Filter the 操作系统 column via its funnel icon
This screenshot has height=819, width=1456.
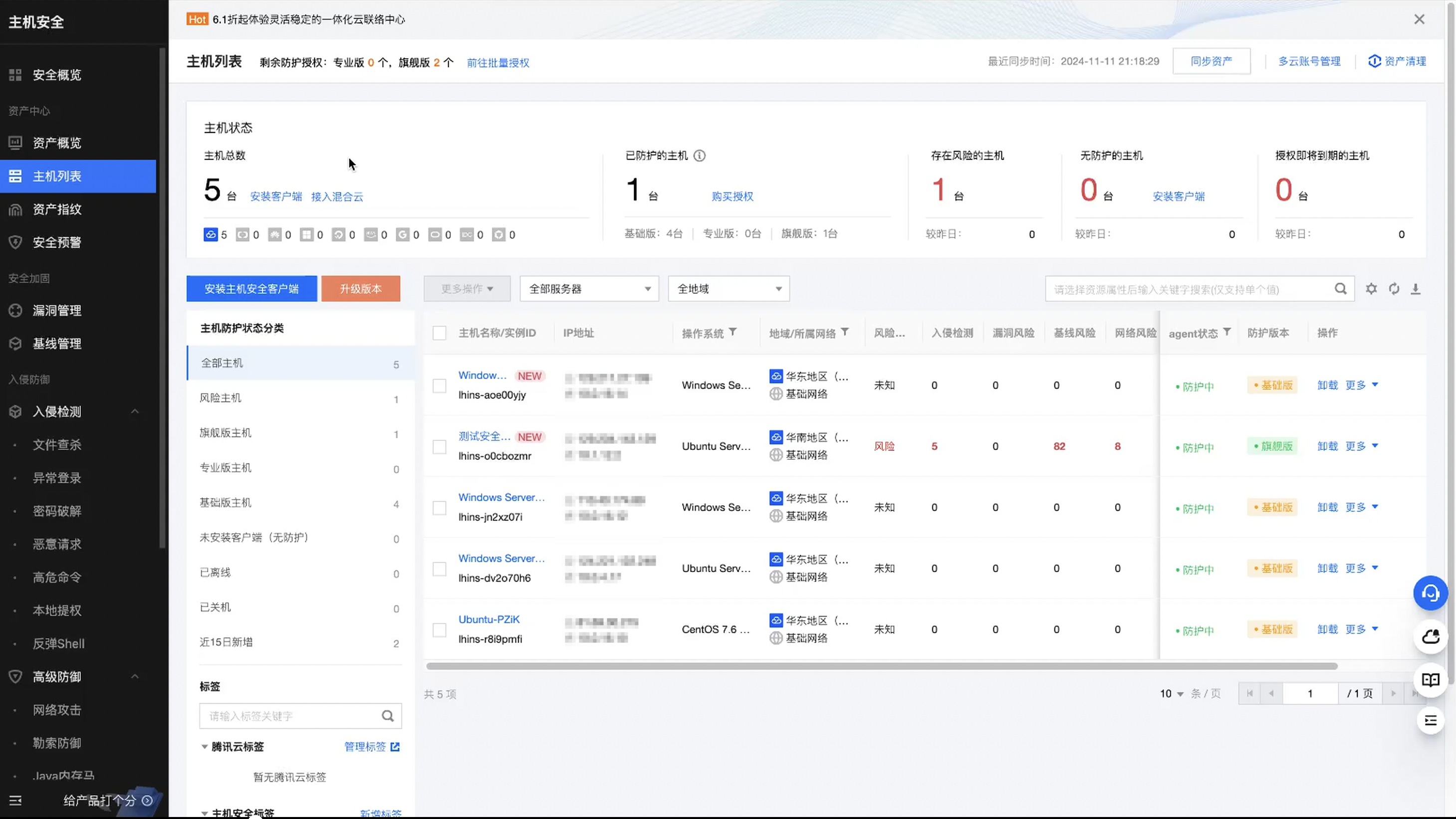coord(732,332)
